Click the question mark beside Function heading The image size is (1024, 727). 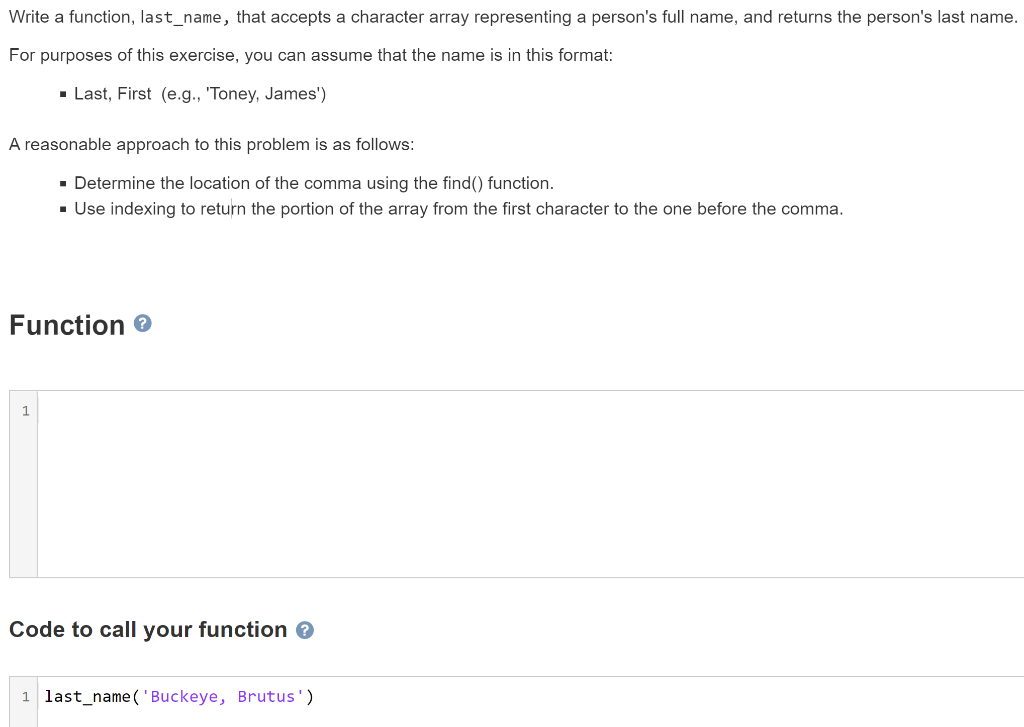pyautogui.click(x=142, y=324)
